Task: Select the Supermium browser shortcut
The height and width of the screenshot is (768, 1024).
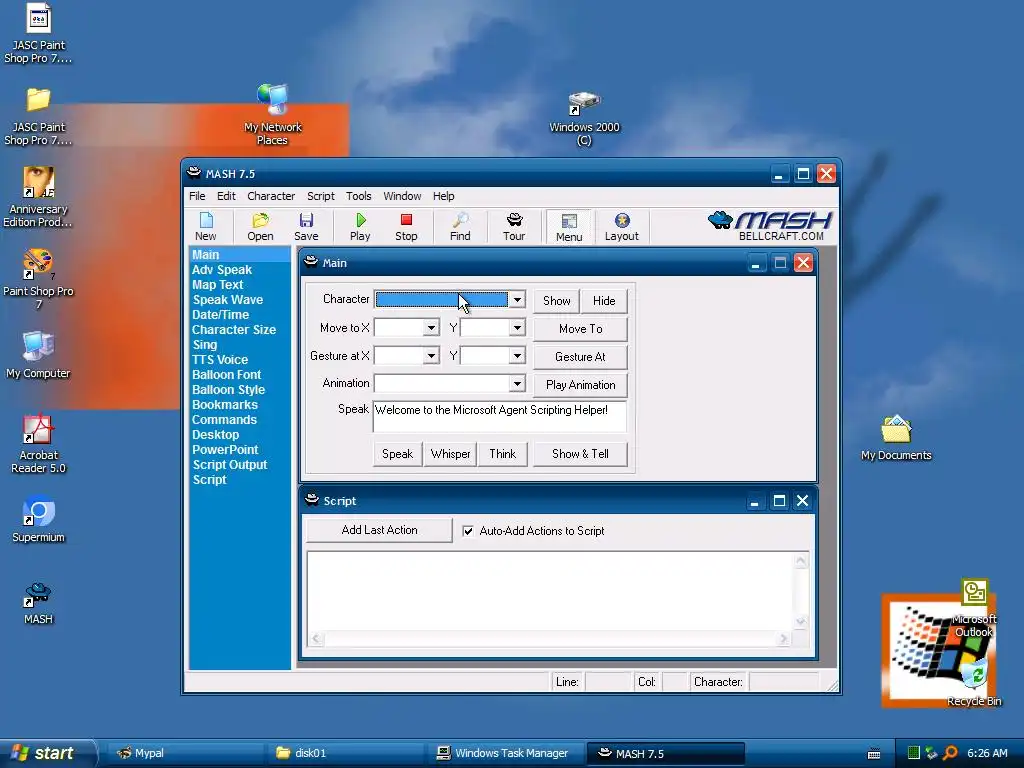Action: coord(38,520)
